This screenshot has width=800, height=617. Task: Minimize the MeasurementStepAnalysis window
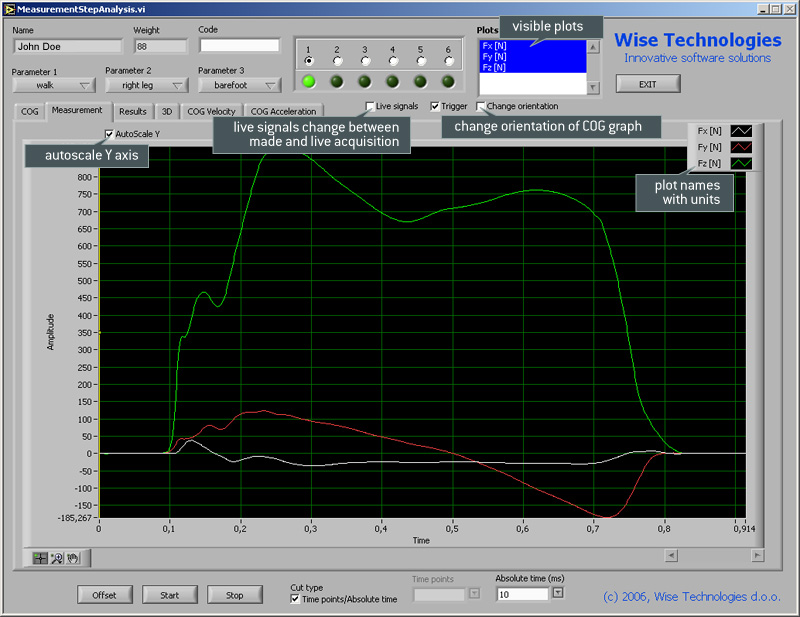coord(763,9)
